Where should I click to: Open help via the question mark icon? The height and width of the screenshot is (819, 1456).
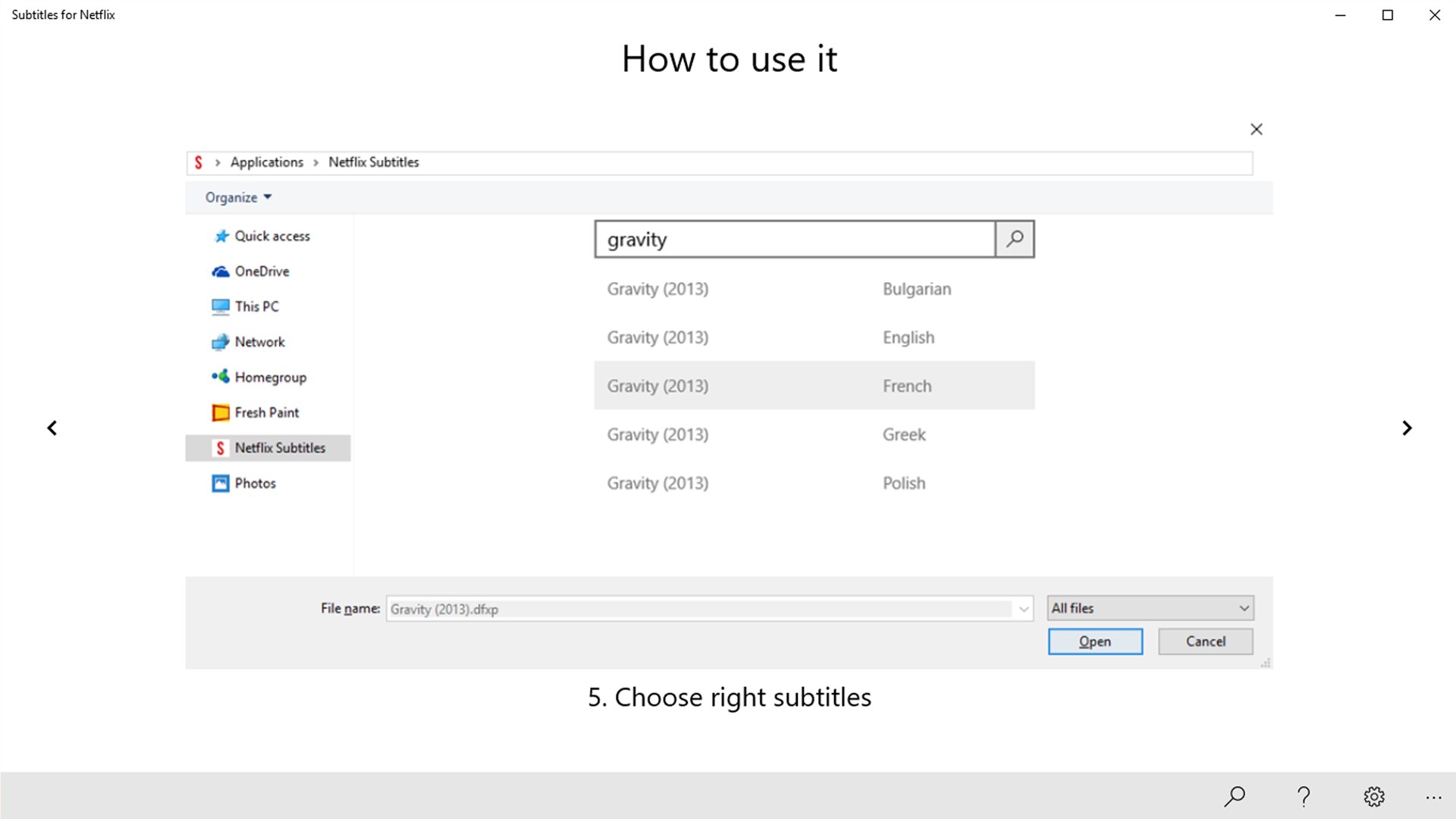(1304, 796)
